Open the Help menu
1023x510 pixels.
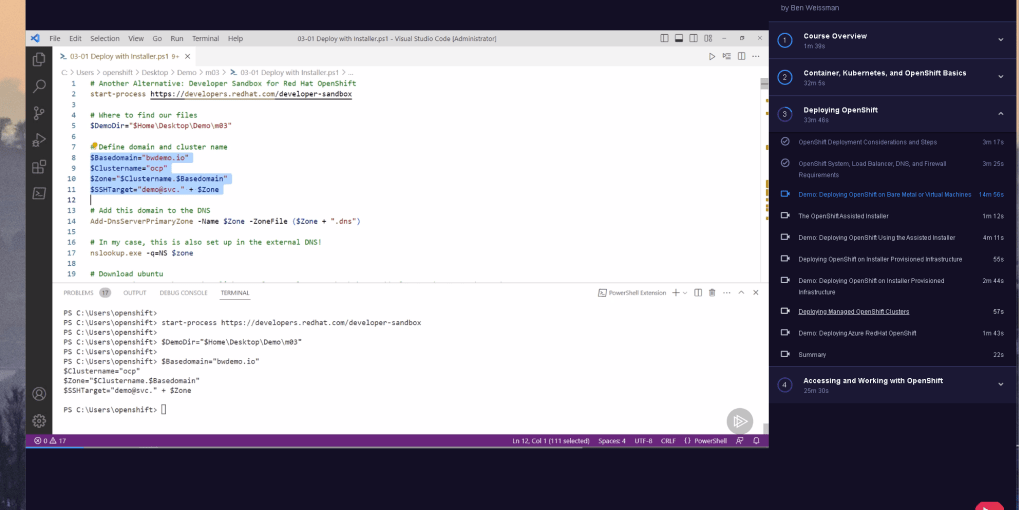(x=236, y=38)
